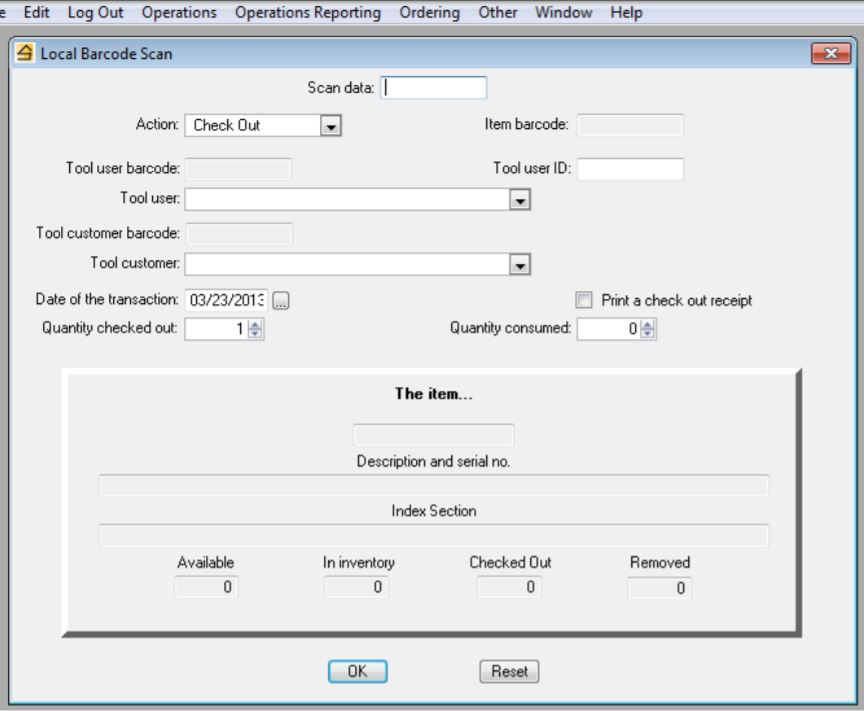Viewport: 864px width, 711px height.
Task: Decrease Quantity checked out with down arrow
Action: coord(255,333)
